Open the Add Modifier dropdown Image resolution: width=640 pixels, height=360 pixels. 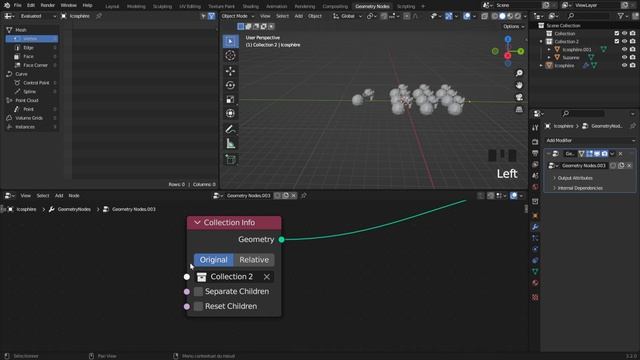point(590,140)
